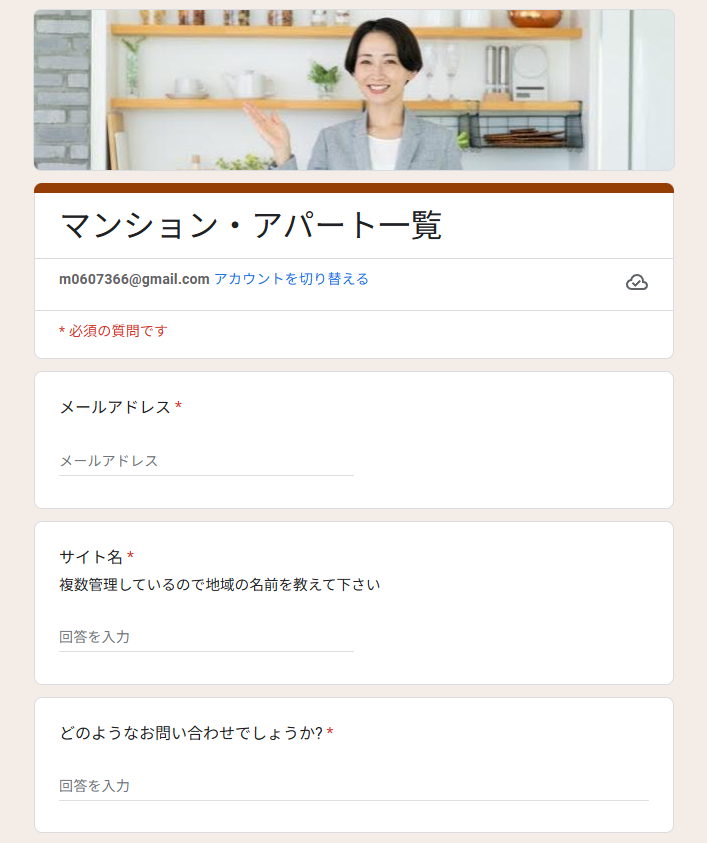Click the answer field under どのようなお問い合わせでしょうか

(x=354, y=786)
